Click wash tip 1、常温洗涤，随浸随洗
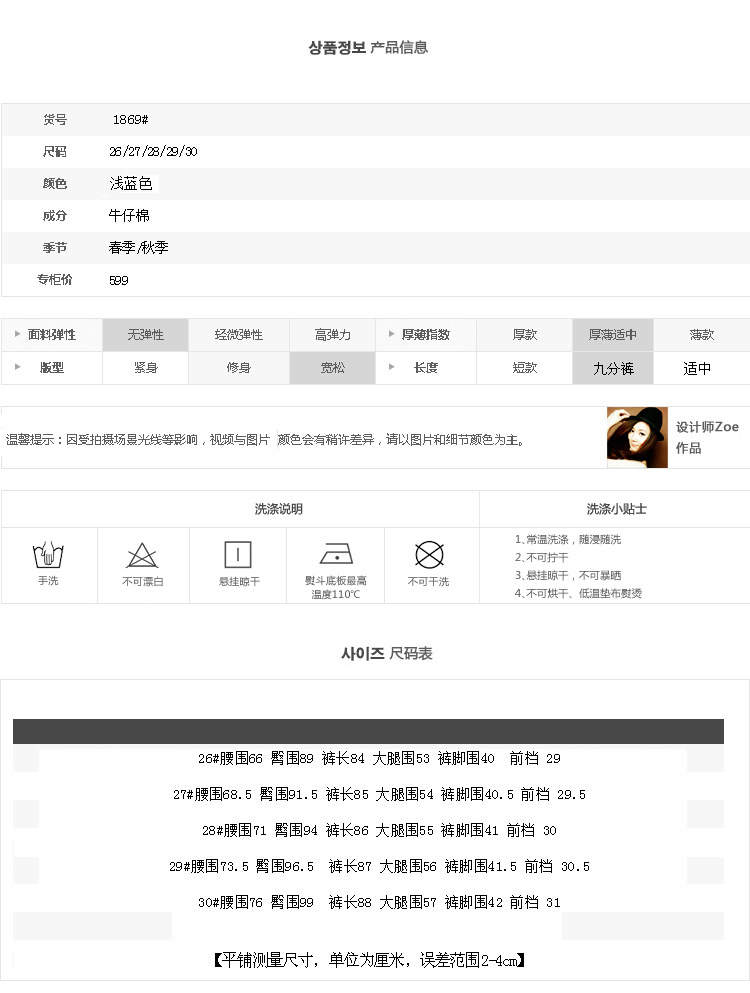Viewport: 750px width, 993px height. click(568, 540)
